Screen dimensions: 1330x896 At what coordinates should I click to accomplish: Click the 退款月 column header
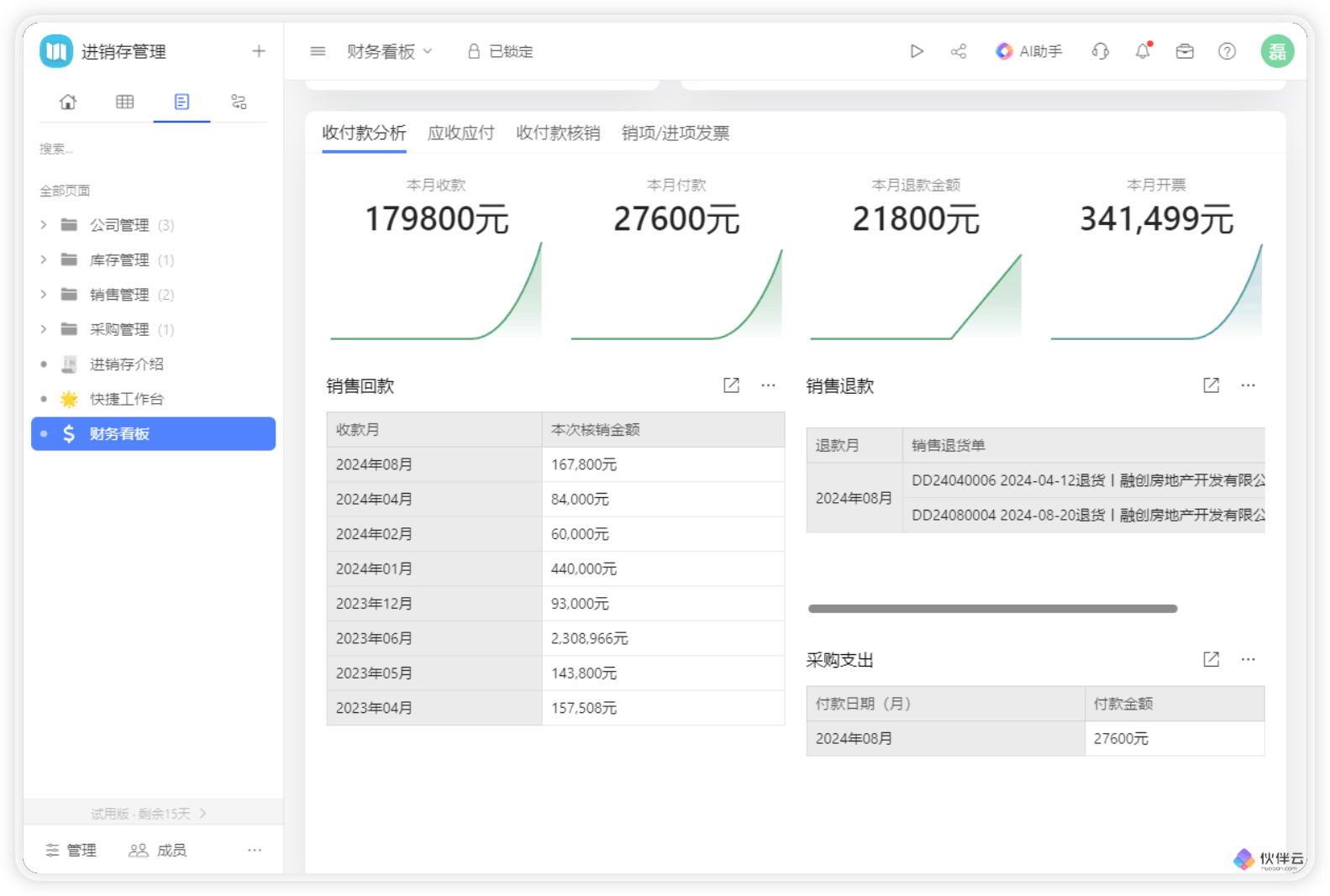[x=854, y=445]
